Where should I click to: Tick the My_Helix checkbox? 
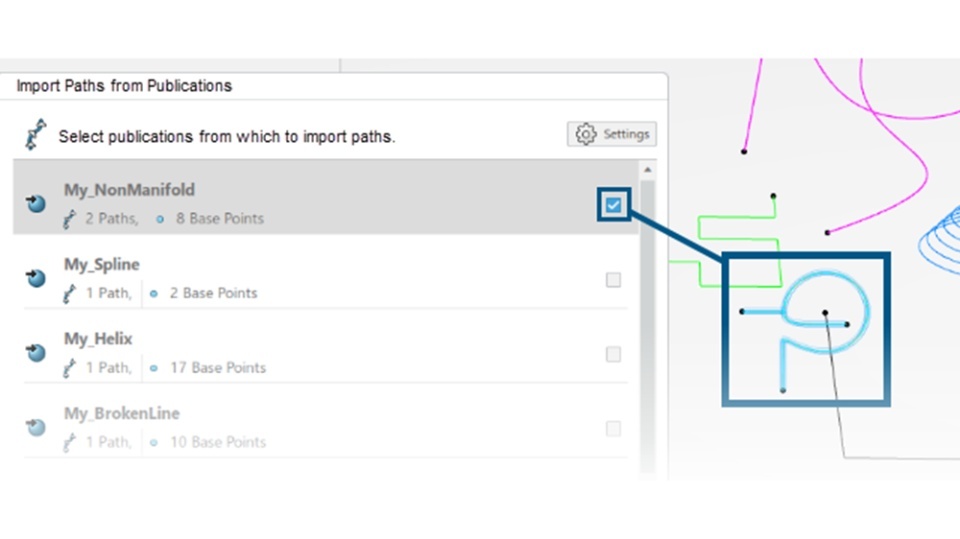[x=613, y=354]
